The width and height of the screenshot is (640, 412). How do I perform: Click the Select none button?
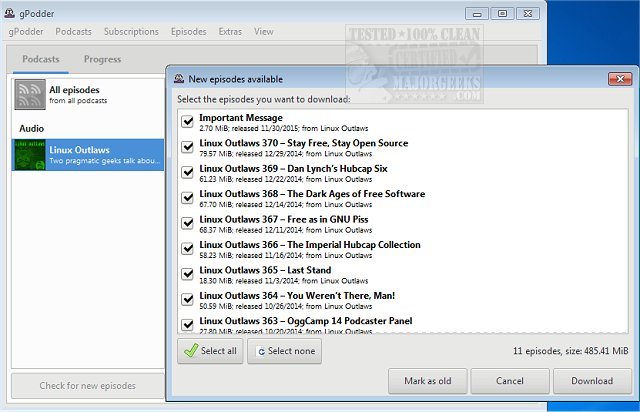284,351
